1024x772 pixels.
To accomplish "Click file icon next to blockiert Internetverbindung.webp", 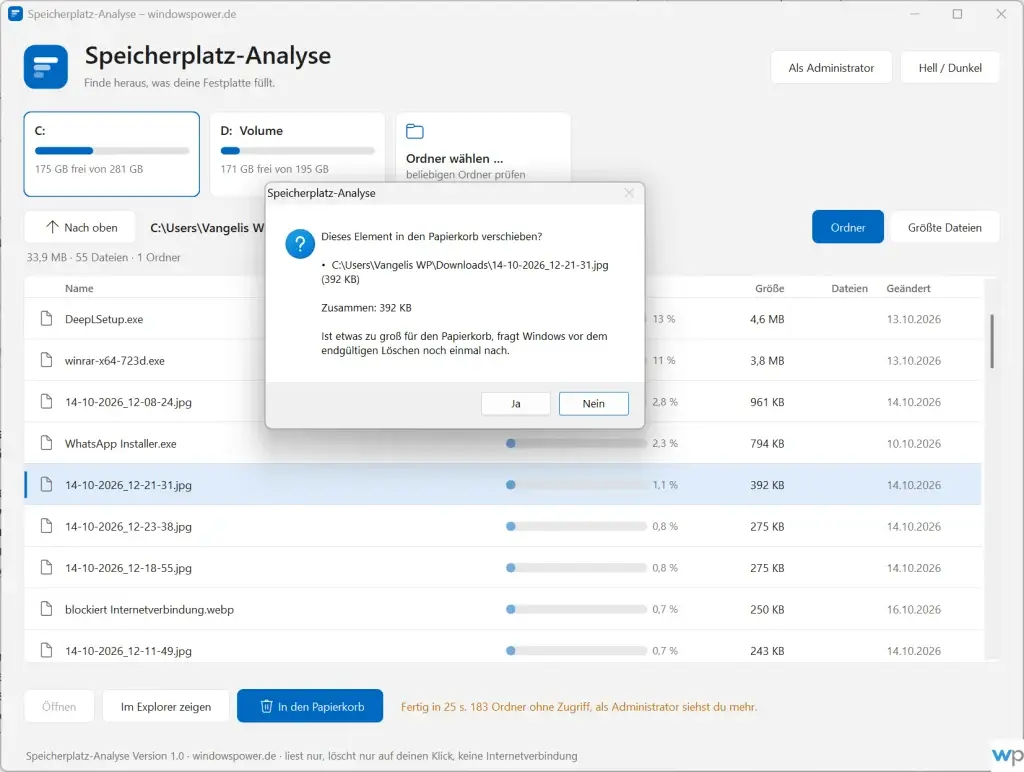I will point(46,609).
